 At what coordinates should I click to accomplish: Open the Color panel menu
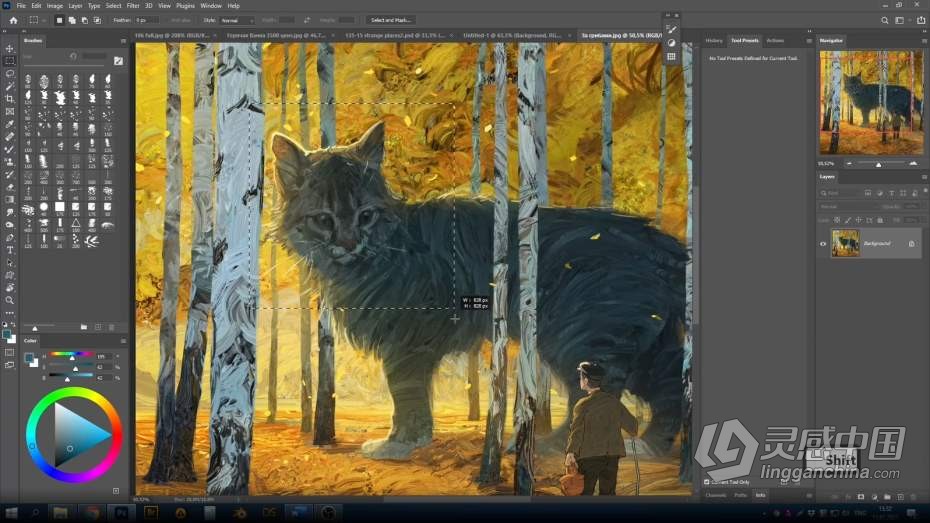123,341
